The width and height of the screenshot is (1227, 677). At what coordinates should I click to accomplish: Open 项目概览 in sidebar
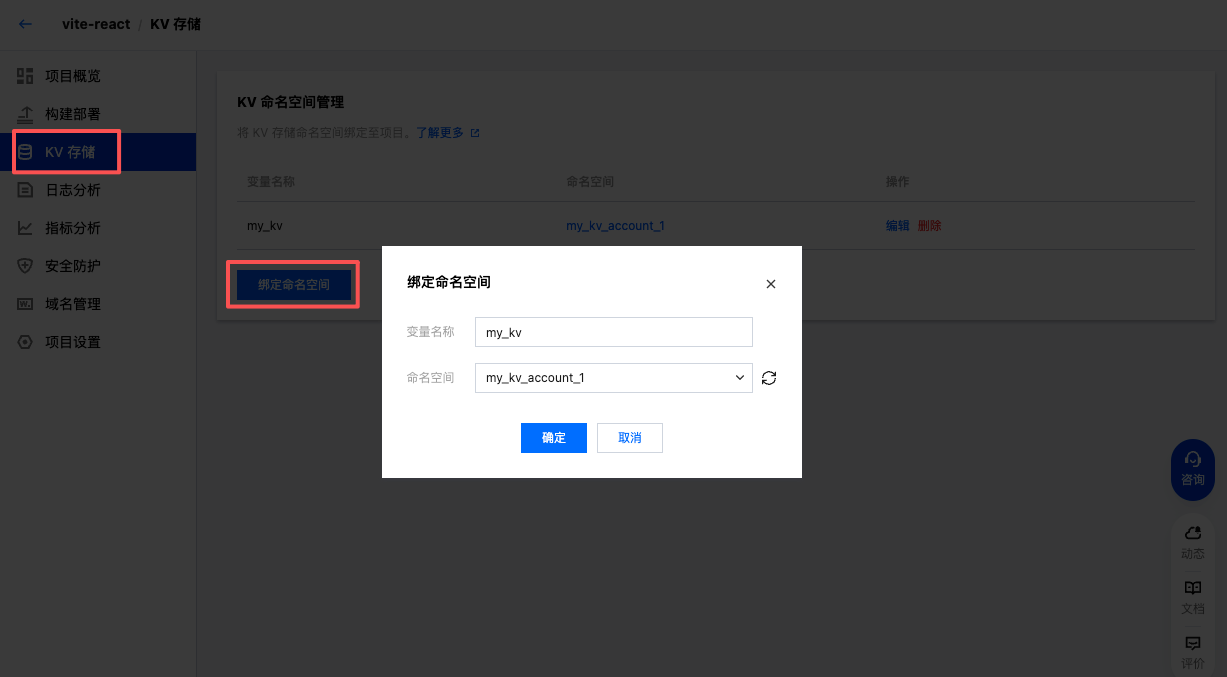(73, 76)
